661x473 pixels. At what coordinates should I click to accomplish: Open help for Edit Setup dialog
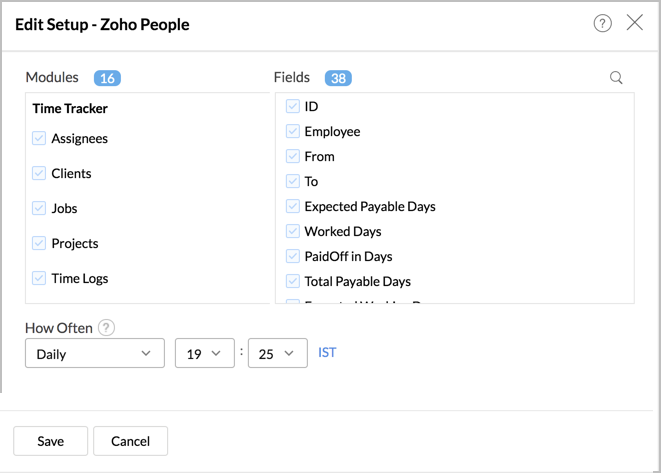(x=602, y=23)
